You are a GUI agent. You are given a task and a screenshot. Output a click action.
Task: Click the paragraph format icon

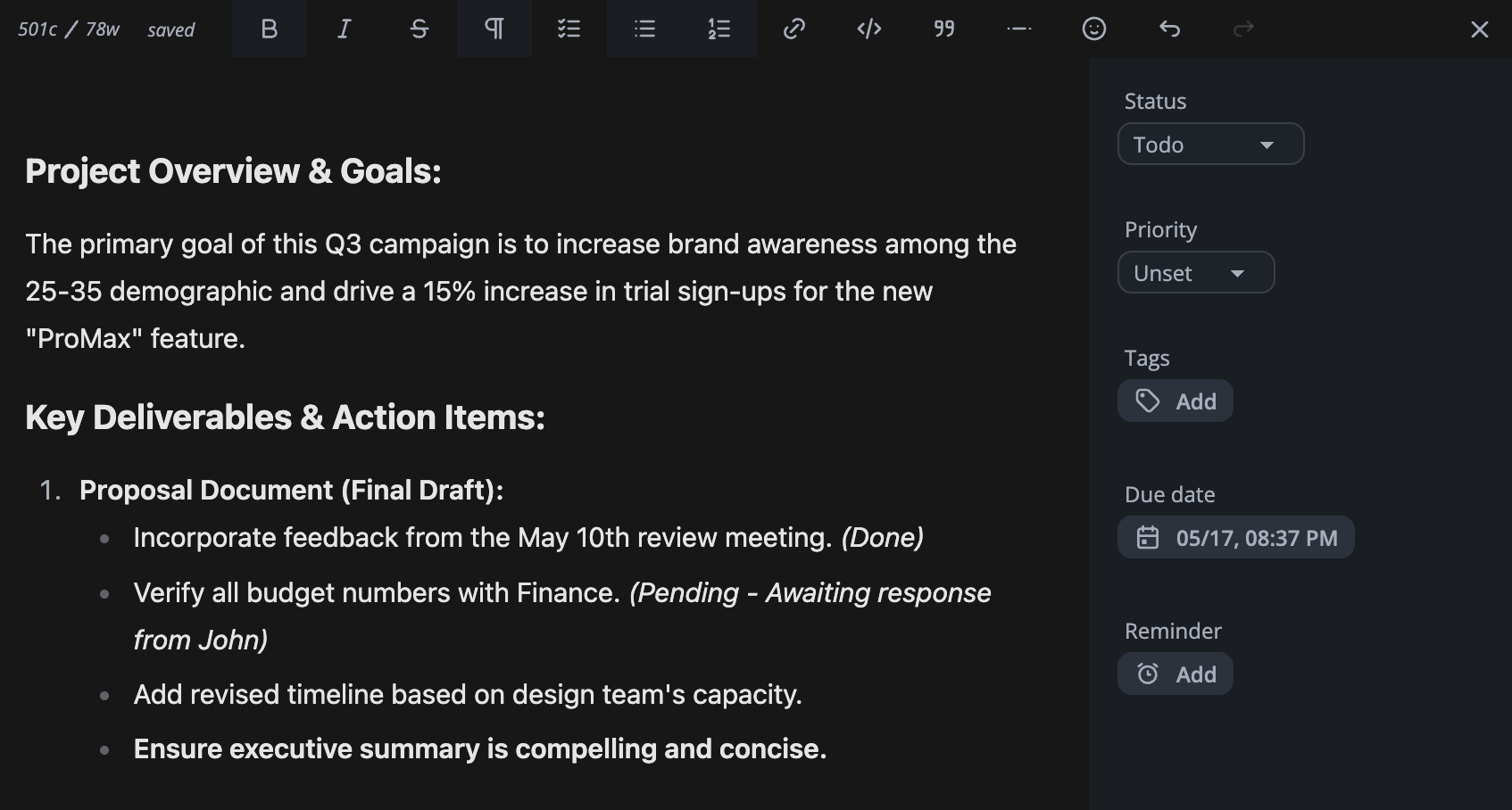click(494, 29)
